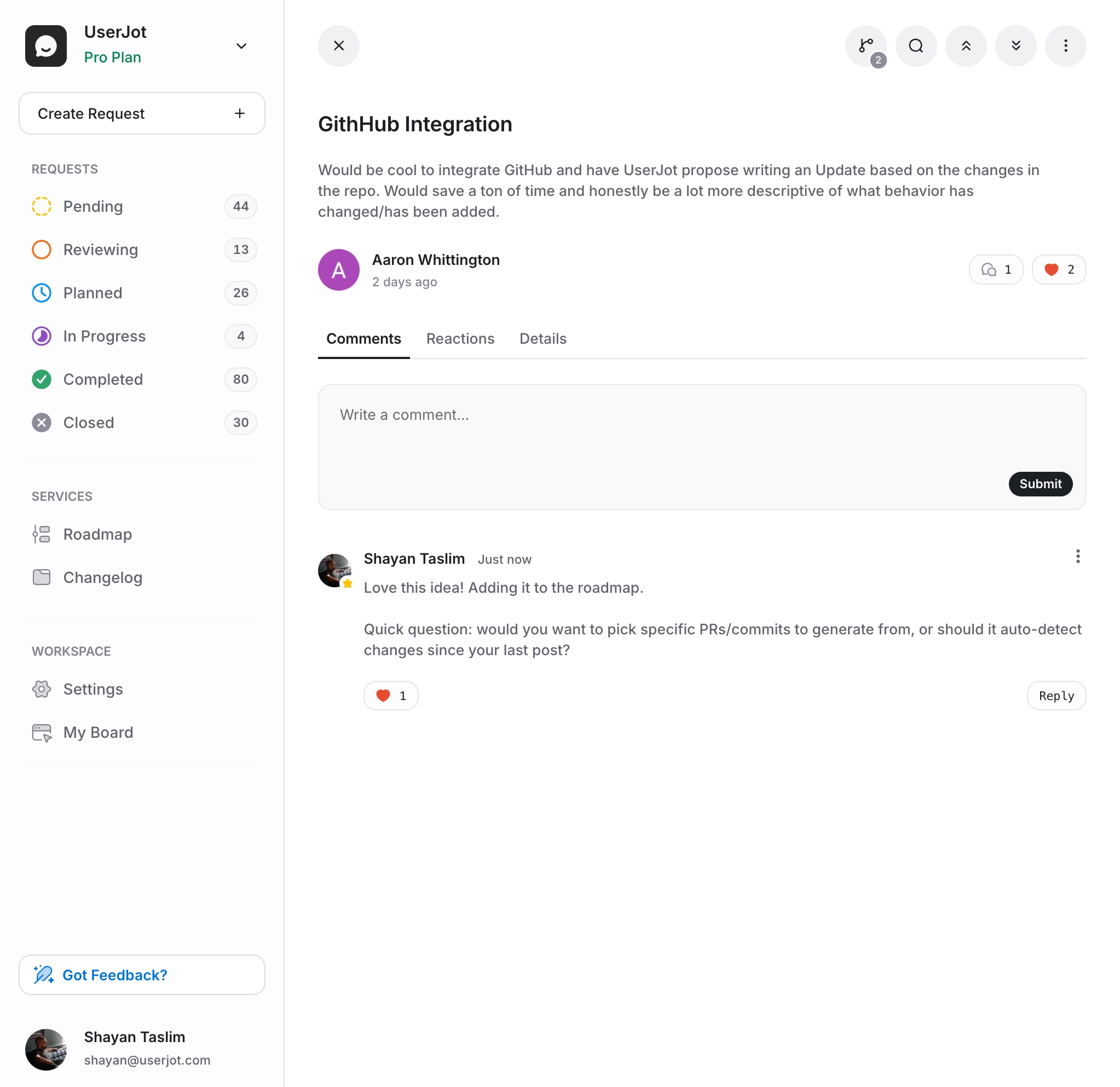Image resolution: width=1120 pixels, height=1087 pixels.
Task: Heart Shayan's roadmap comment
Action: click(391, 695)
